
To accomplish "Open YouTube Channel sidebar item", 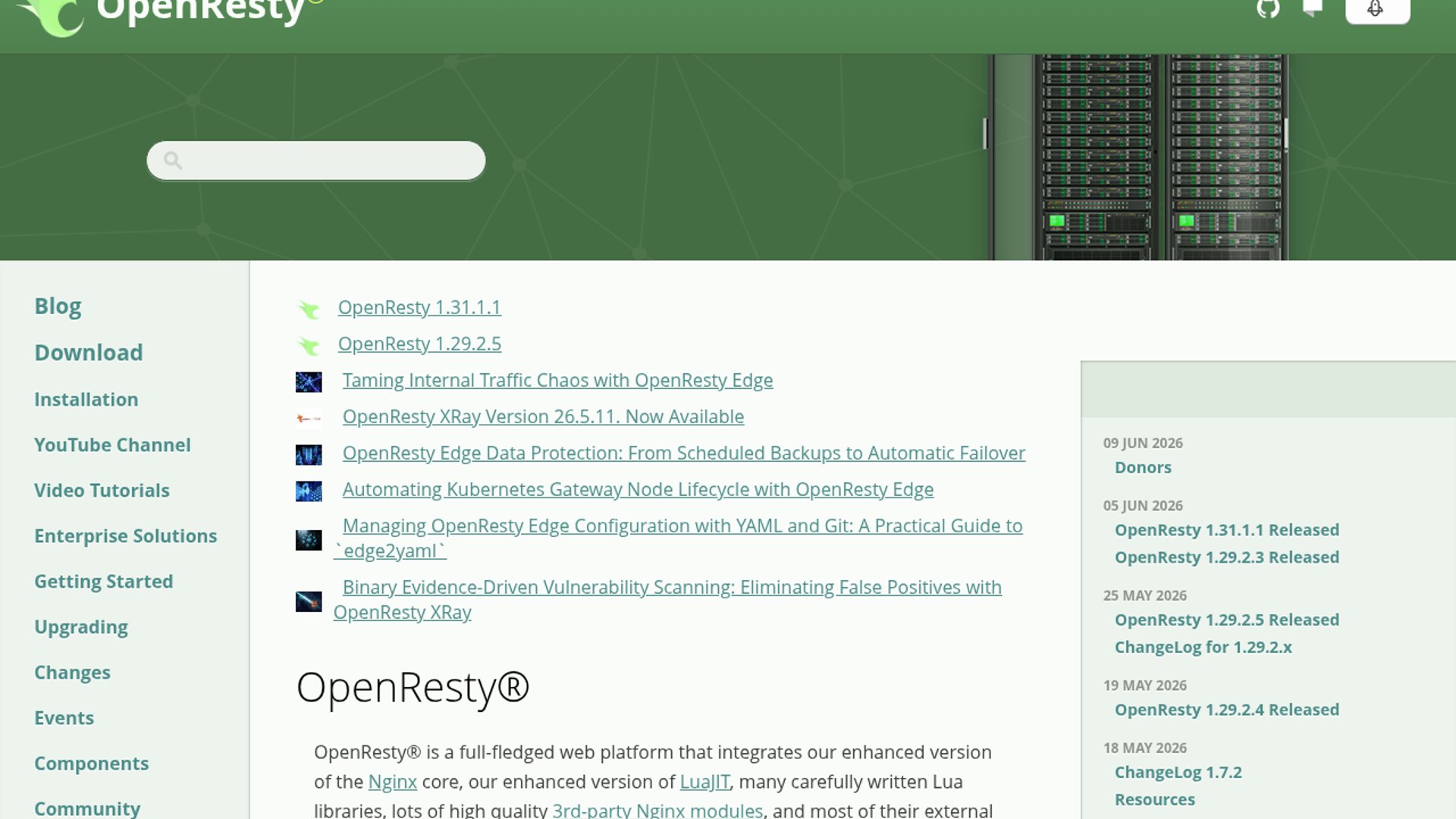I will pyautogui.click(x=112, y=444).
